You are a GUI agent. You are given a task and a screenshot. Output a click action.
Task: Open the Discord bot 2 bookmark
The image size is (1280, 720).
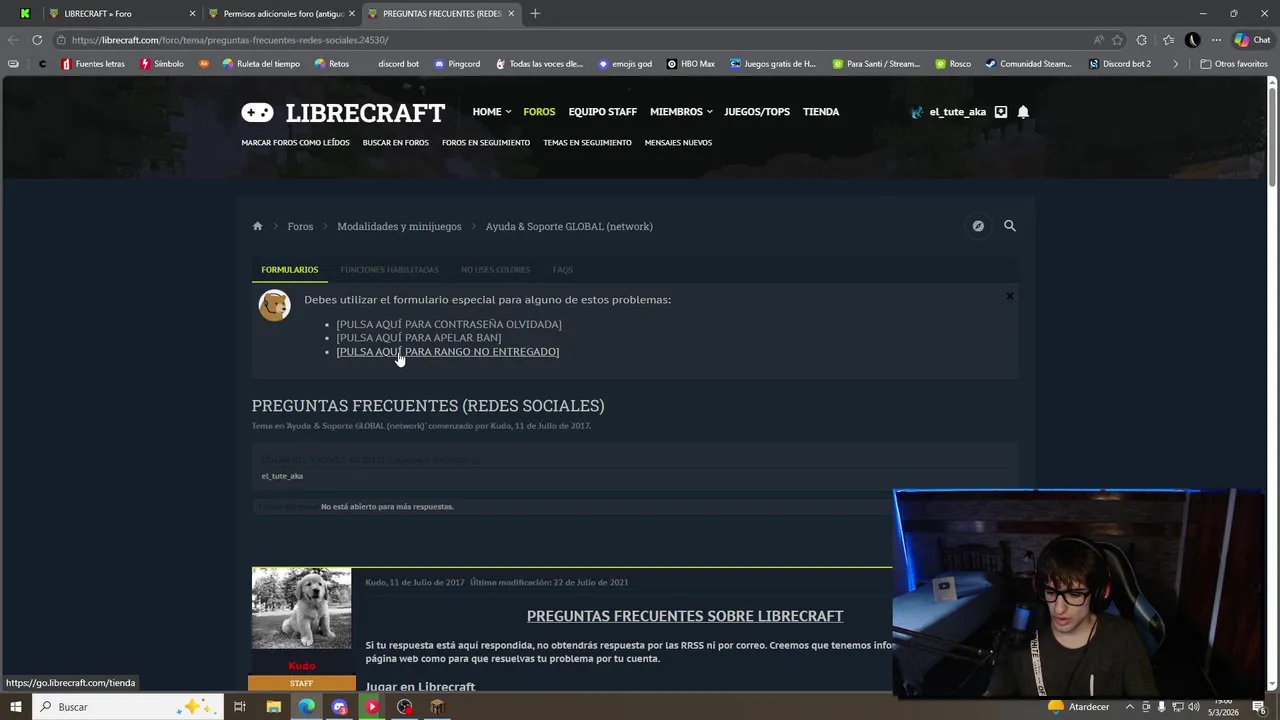pos(1120,64)
